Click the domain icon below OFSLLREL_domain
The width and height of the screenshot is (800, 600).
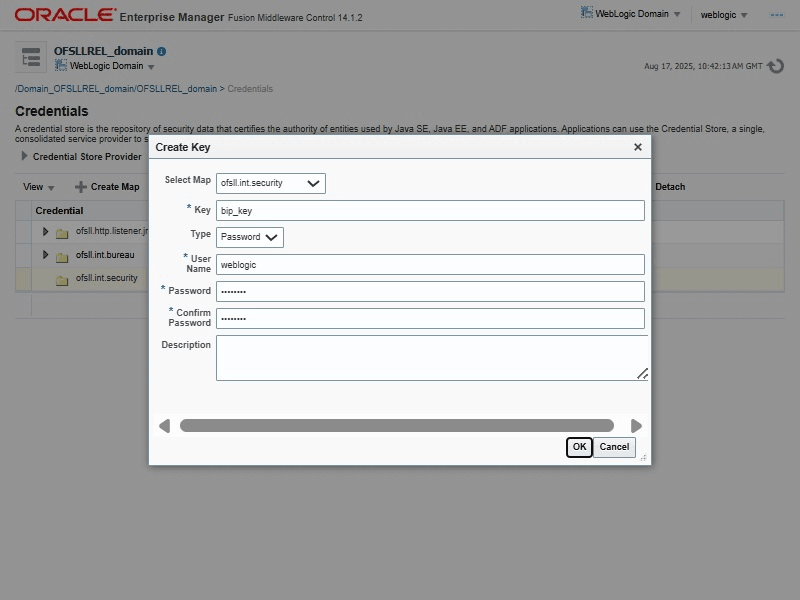[x=61, y=65]
